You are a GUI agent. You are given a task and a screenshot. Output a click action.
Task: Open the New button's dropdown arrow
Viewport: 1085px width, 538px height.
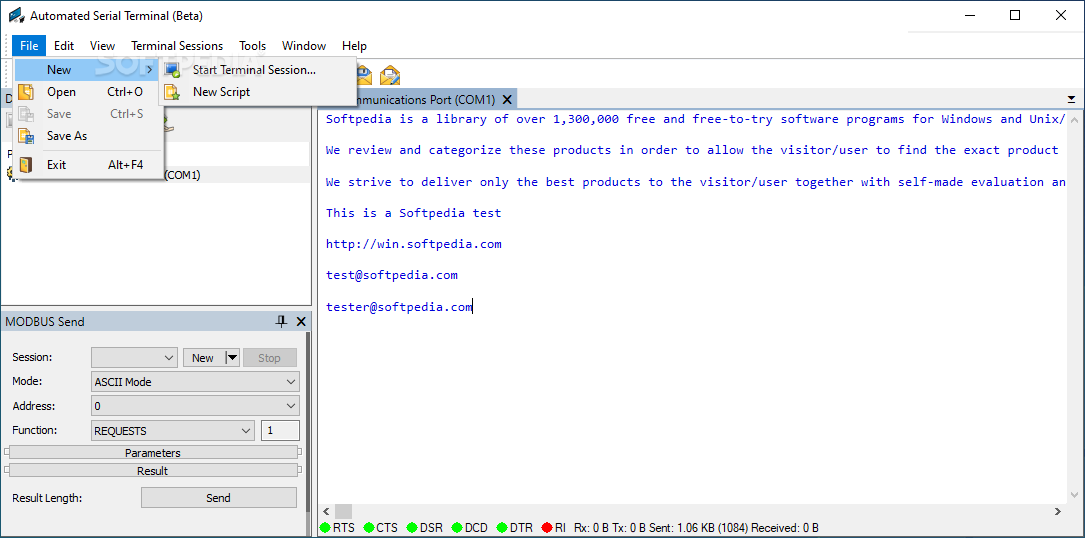pyautogui.click(x=232, y=357)
